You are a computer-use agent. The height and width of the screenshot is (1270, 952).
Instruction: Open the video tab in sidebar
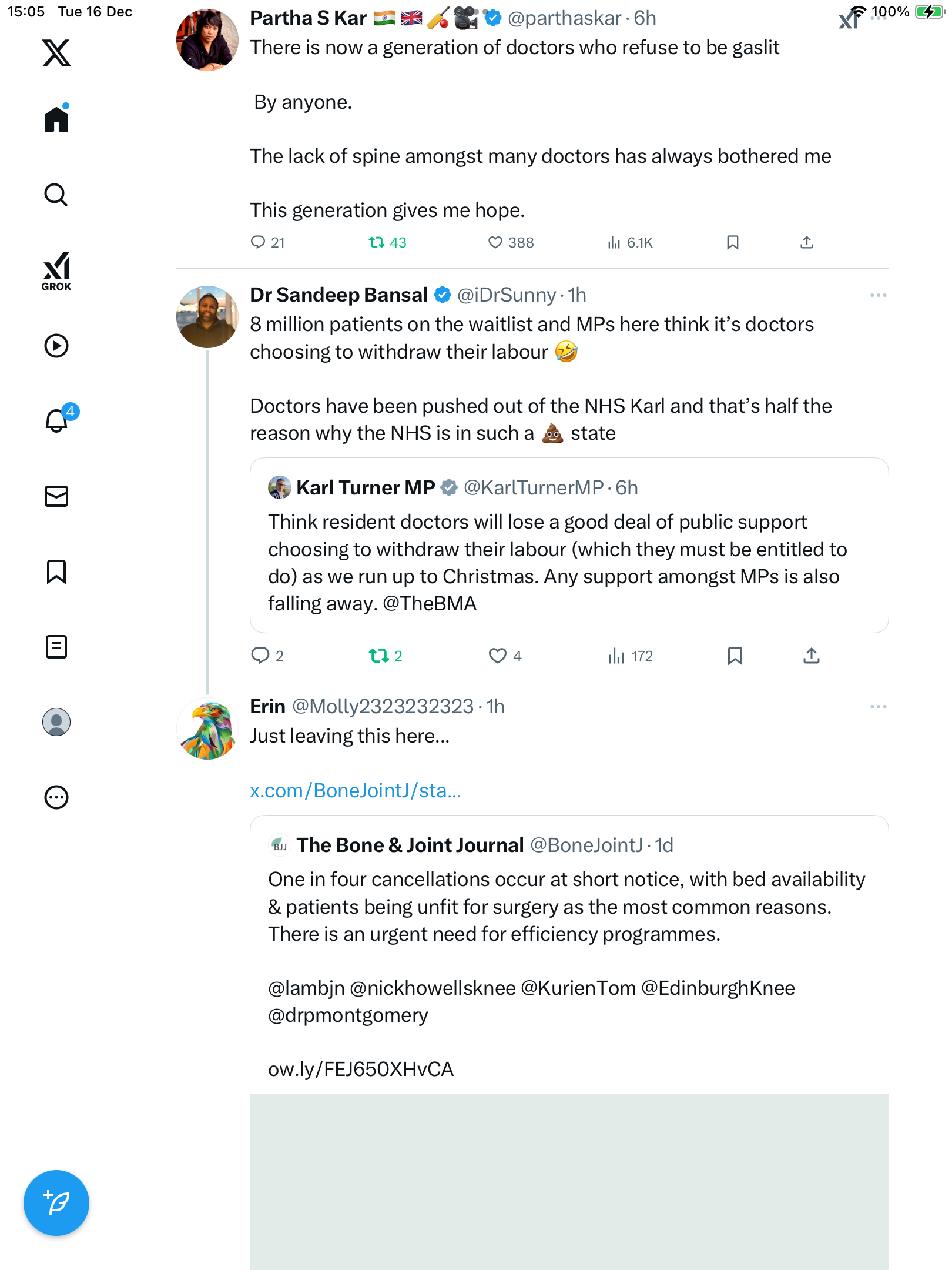(56, 346)
